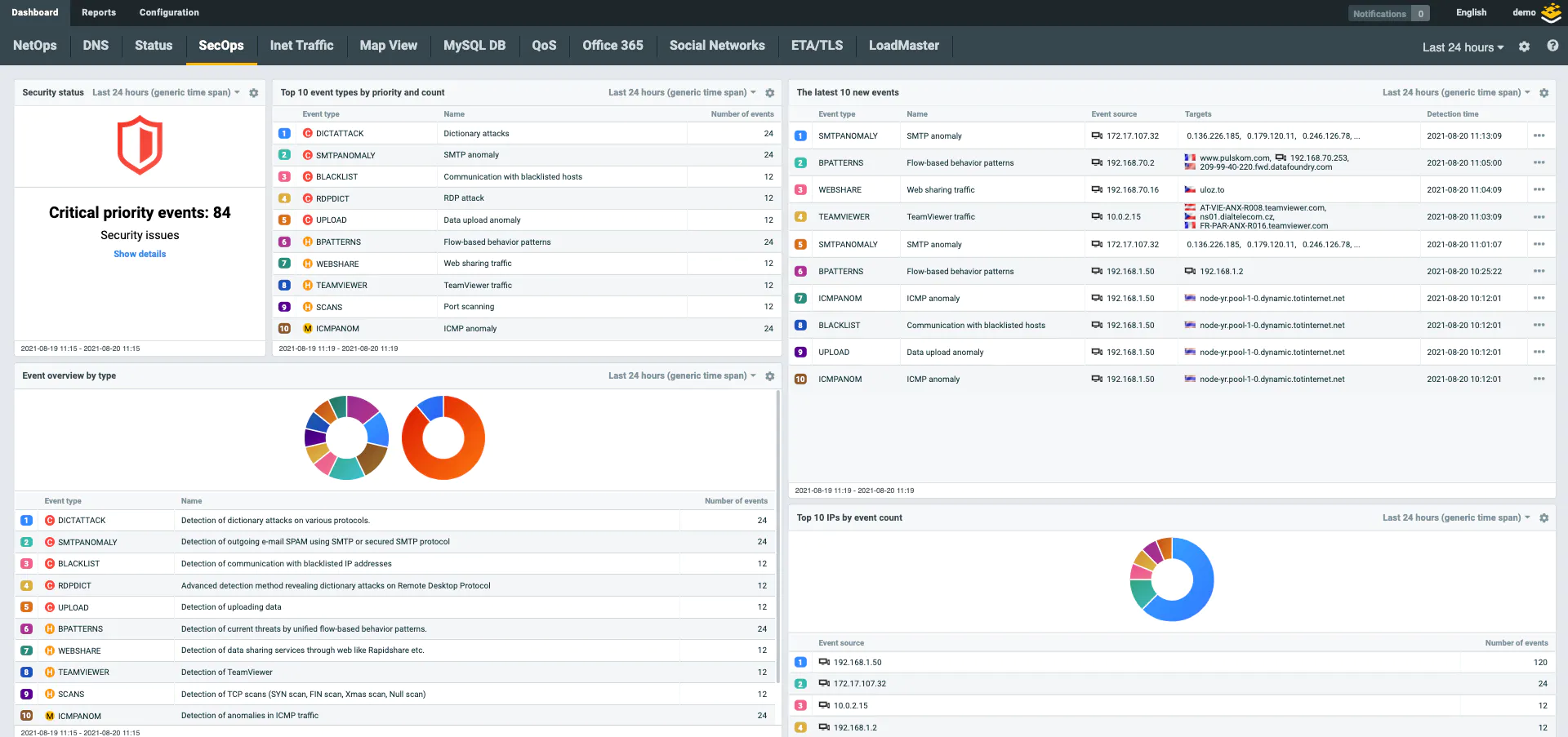Open the Notifications panel
Screen dimensions: 1568x737
[x=1388, y=13]
